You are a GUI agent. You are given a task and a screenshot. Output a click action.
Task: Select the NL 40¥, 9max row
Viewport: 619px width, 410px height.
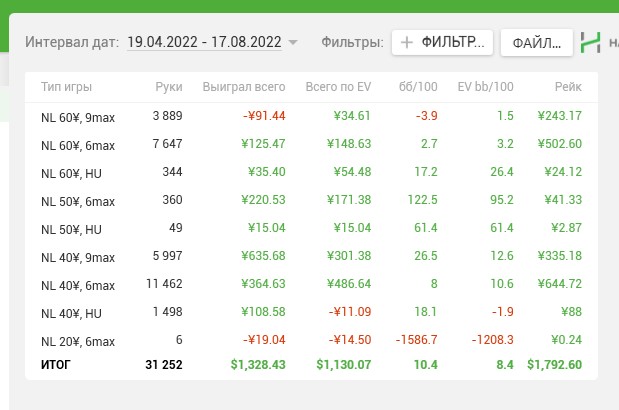click(x=311, y=256)
